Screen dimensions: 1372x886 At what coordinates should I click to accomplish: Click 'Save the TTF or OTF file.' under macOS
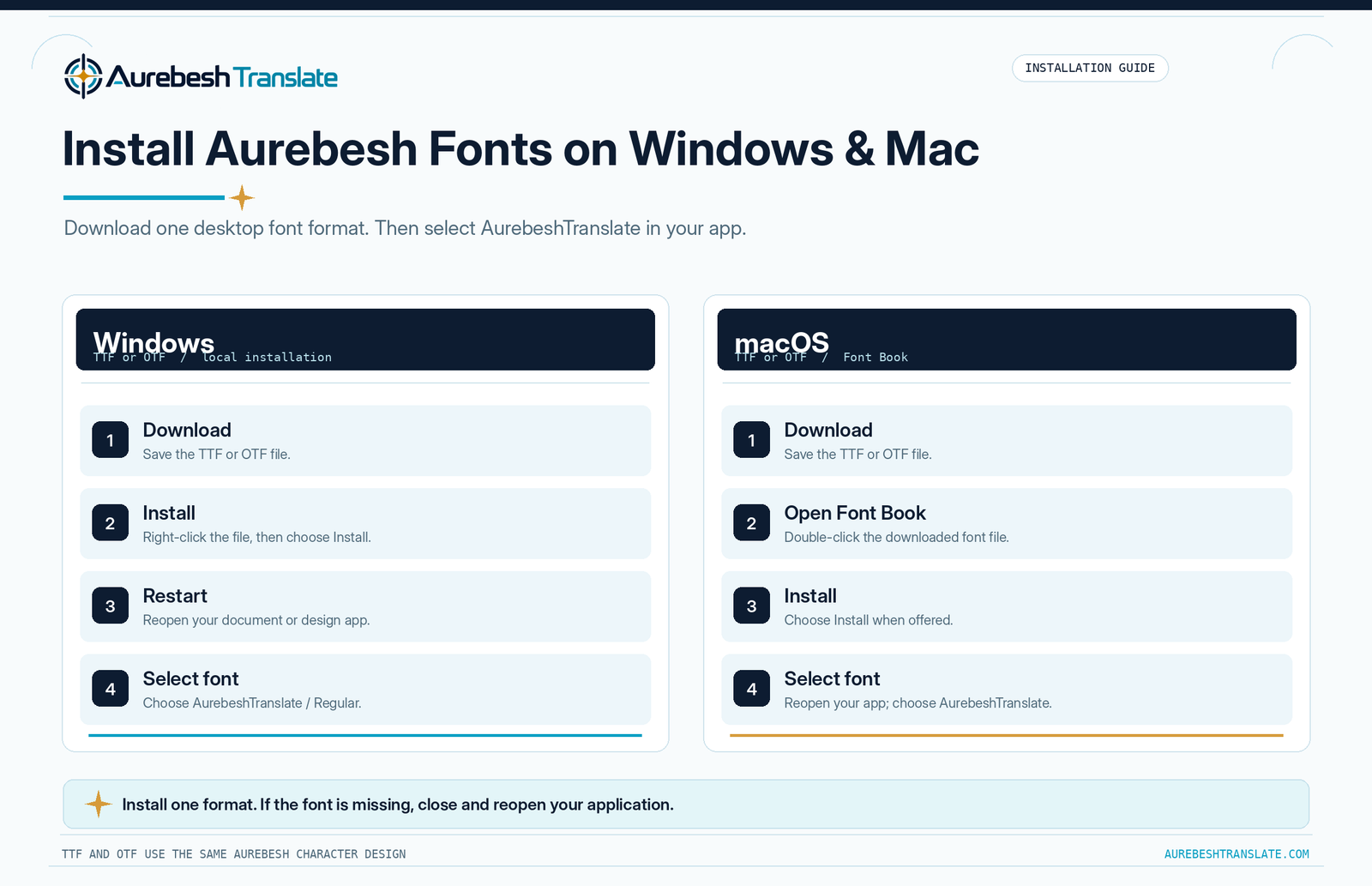(857, 455)
